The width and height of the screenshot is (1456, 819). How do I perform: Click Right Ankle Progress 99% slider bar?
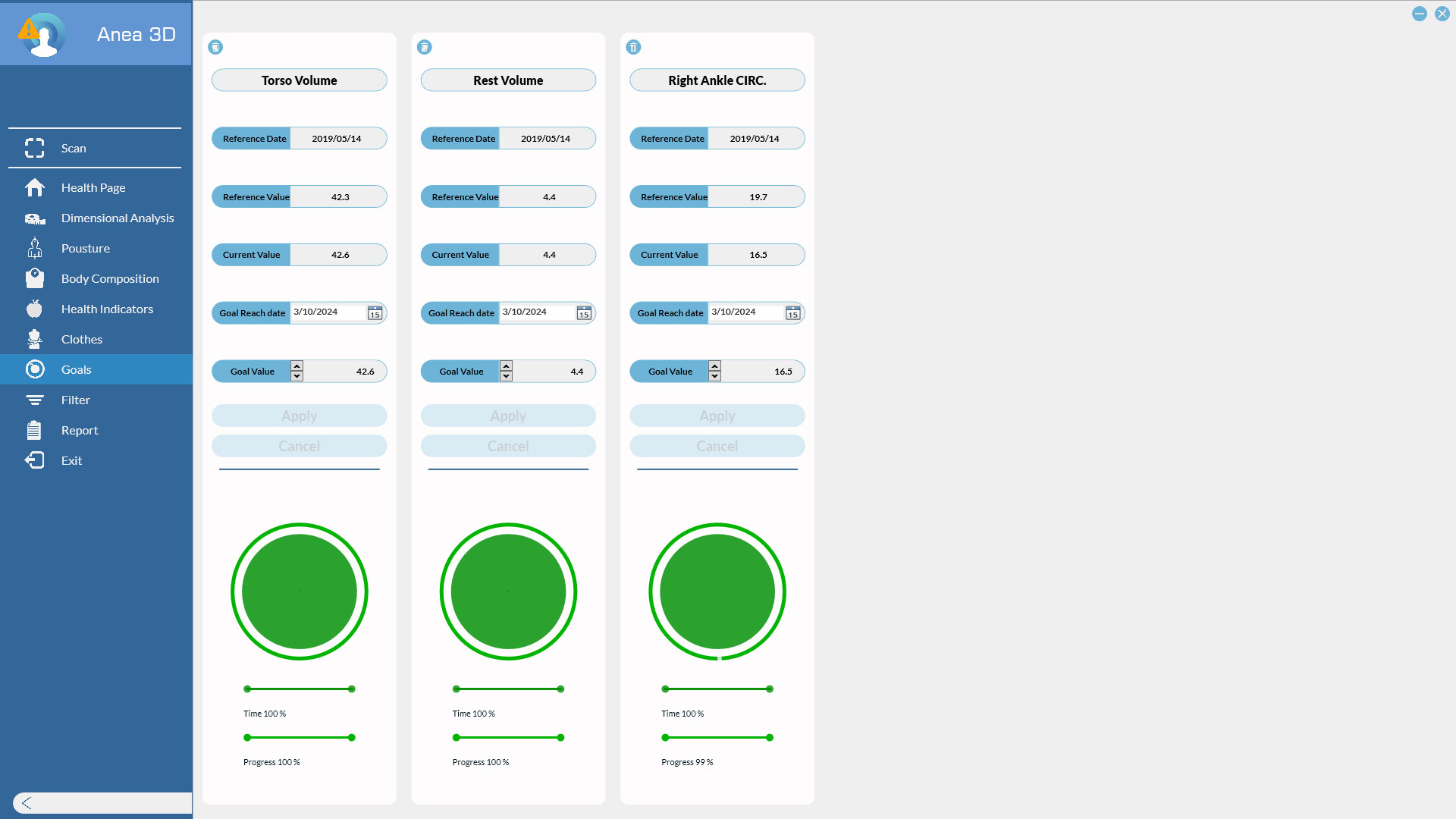[x=717, y=737]
